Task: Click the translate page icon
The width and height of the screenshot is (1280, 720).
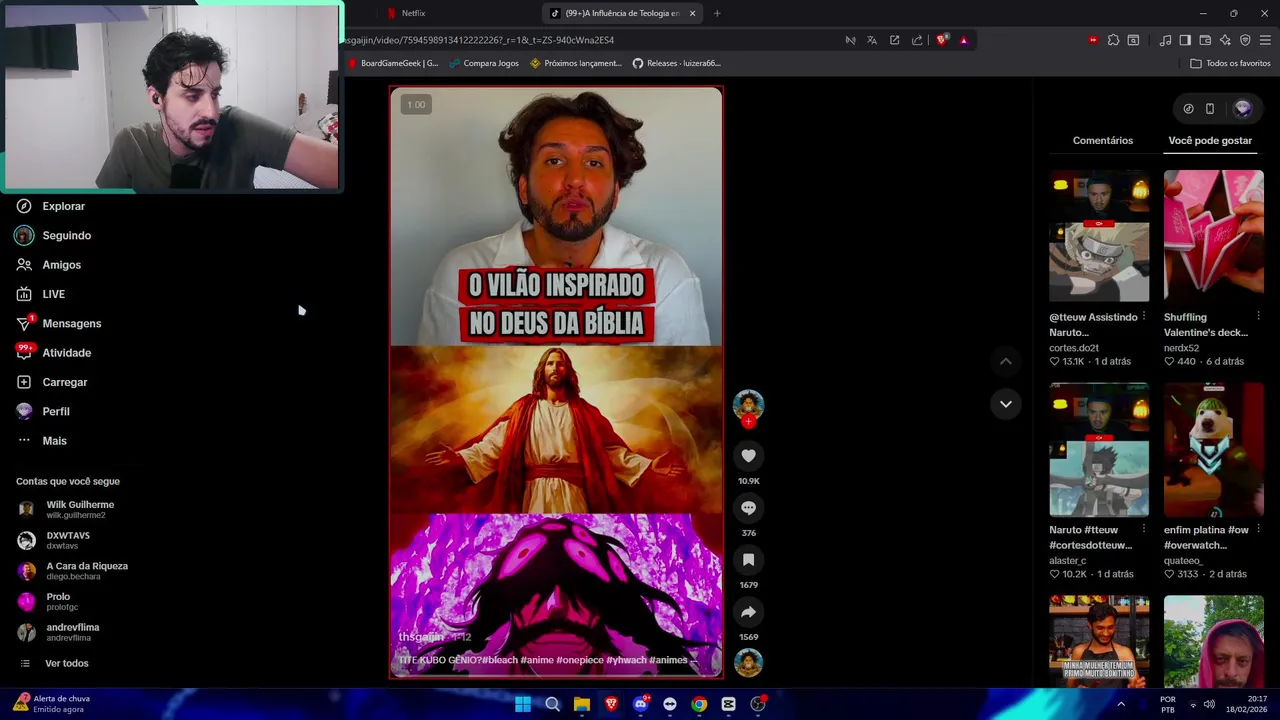Action: coord(872,40)
